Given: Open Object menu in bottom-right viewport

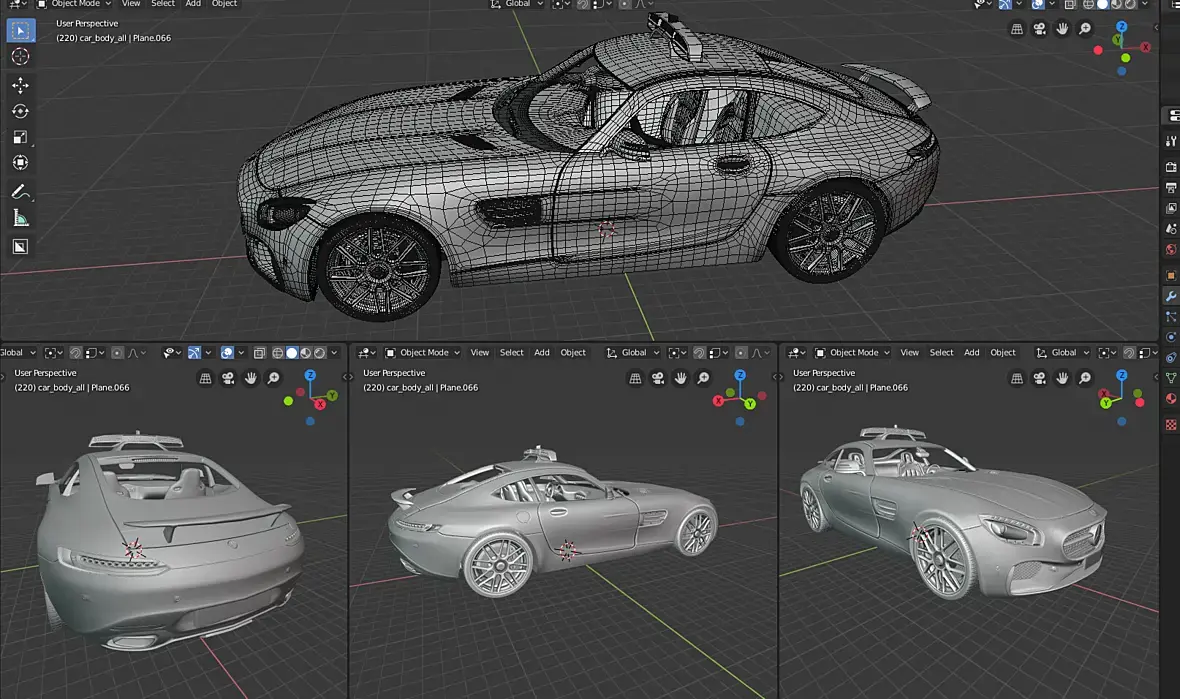Looking at the screenshot, I should point(1002,352).
